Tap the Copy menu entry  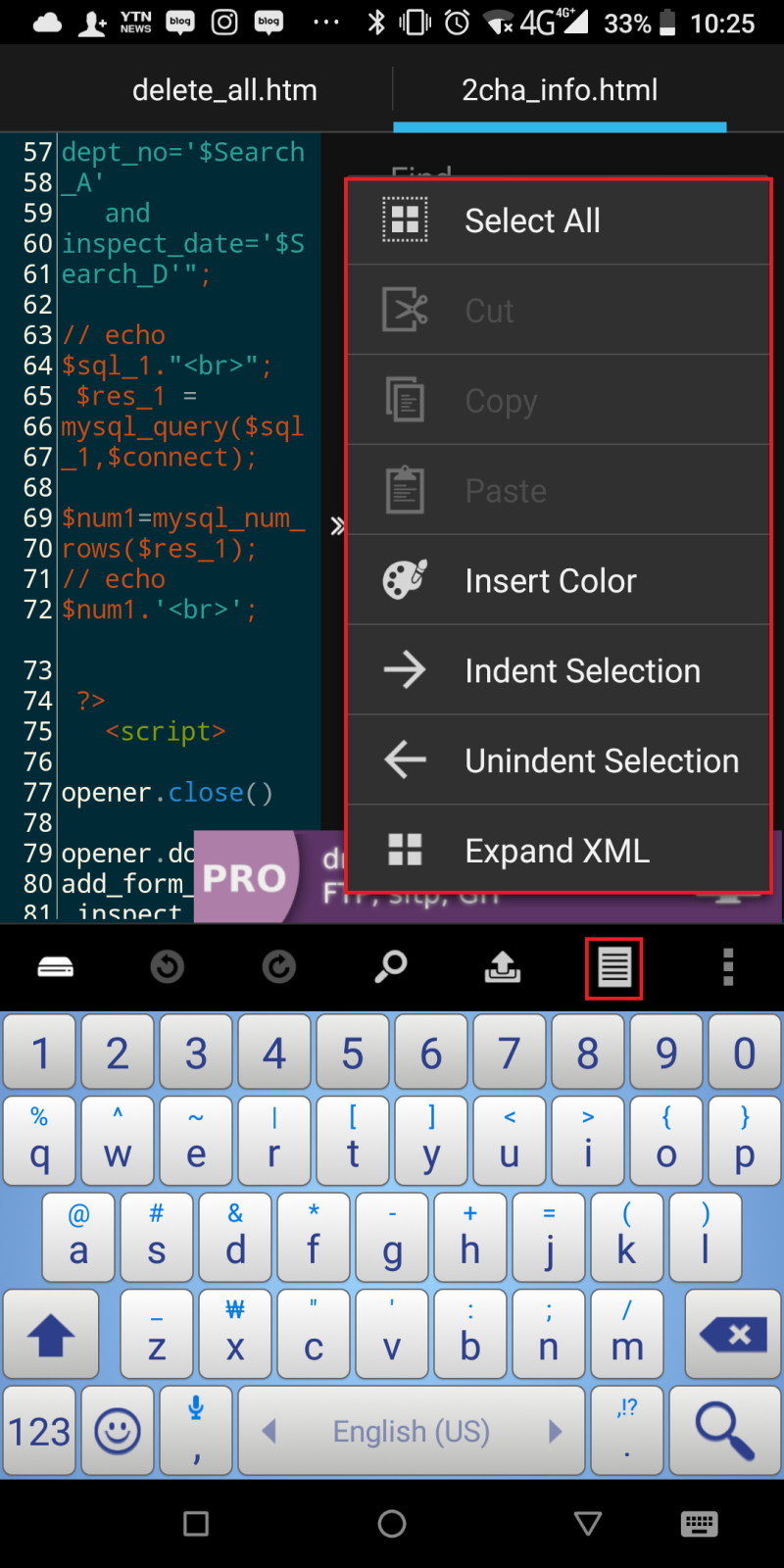click(559, 401)
